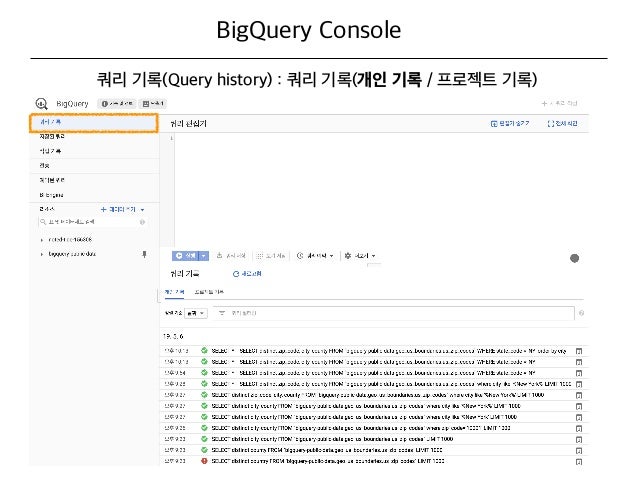Click the Save view toolbar item
The width and height of the screenshot is (638, 479).
(271, 256)
